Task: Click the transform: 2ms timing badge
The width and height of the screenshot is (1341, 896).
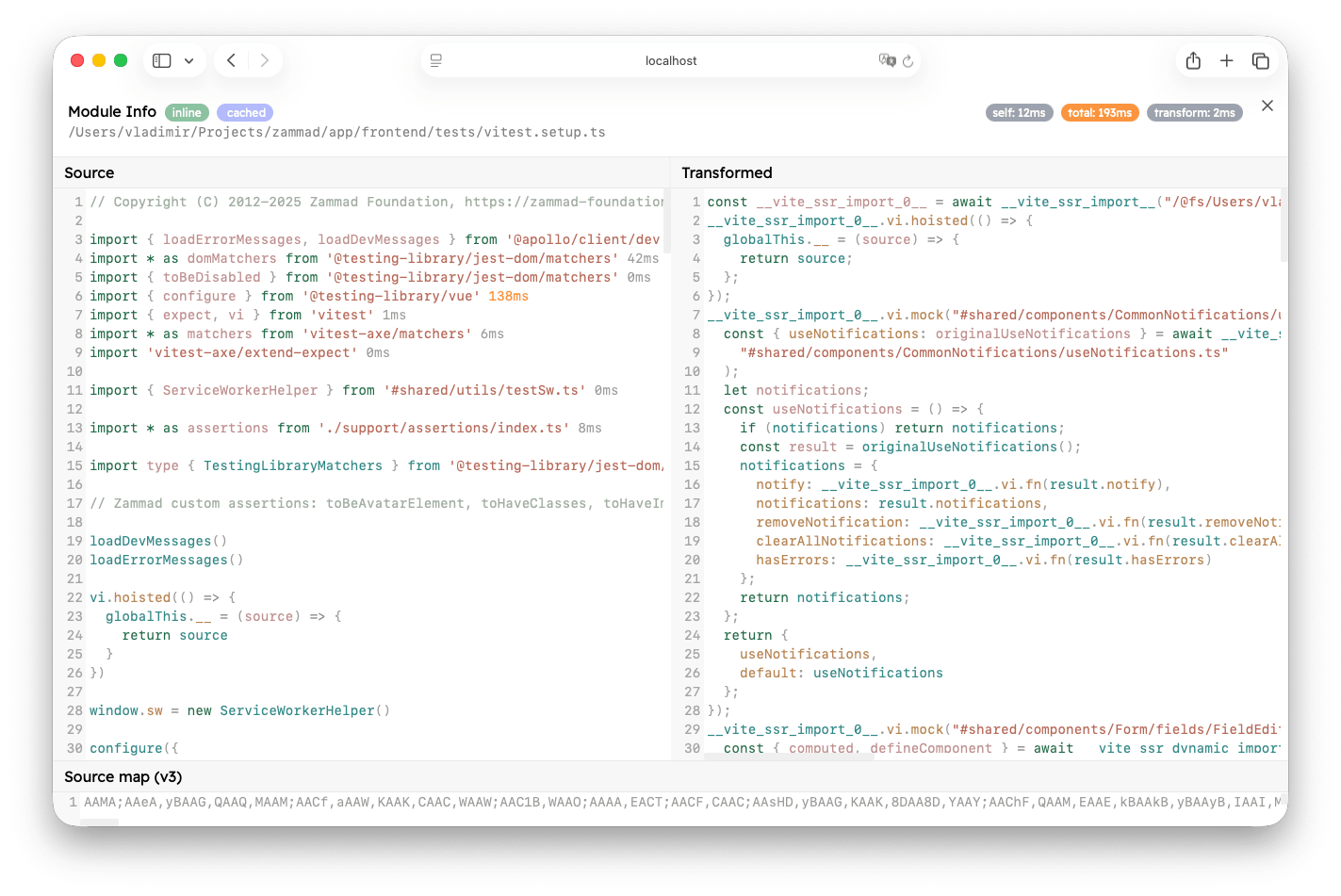Action: (x=1195, y=111)
